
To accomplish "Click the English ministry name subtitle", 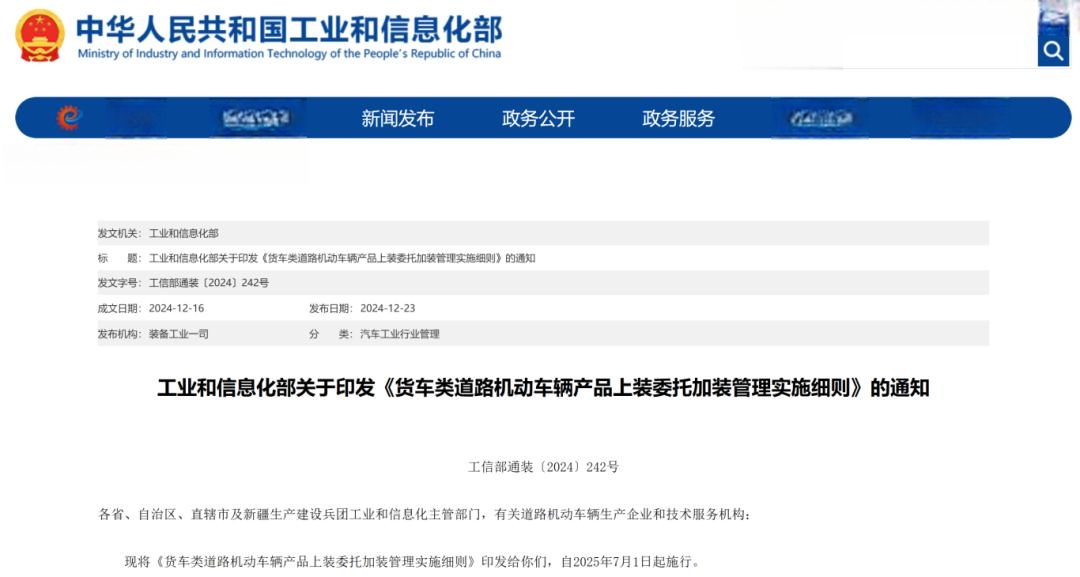I will pyautogui.click(x=289, y=54).
